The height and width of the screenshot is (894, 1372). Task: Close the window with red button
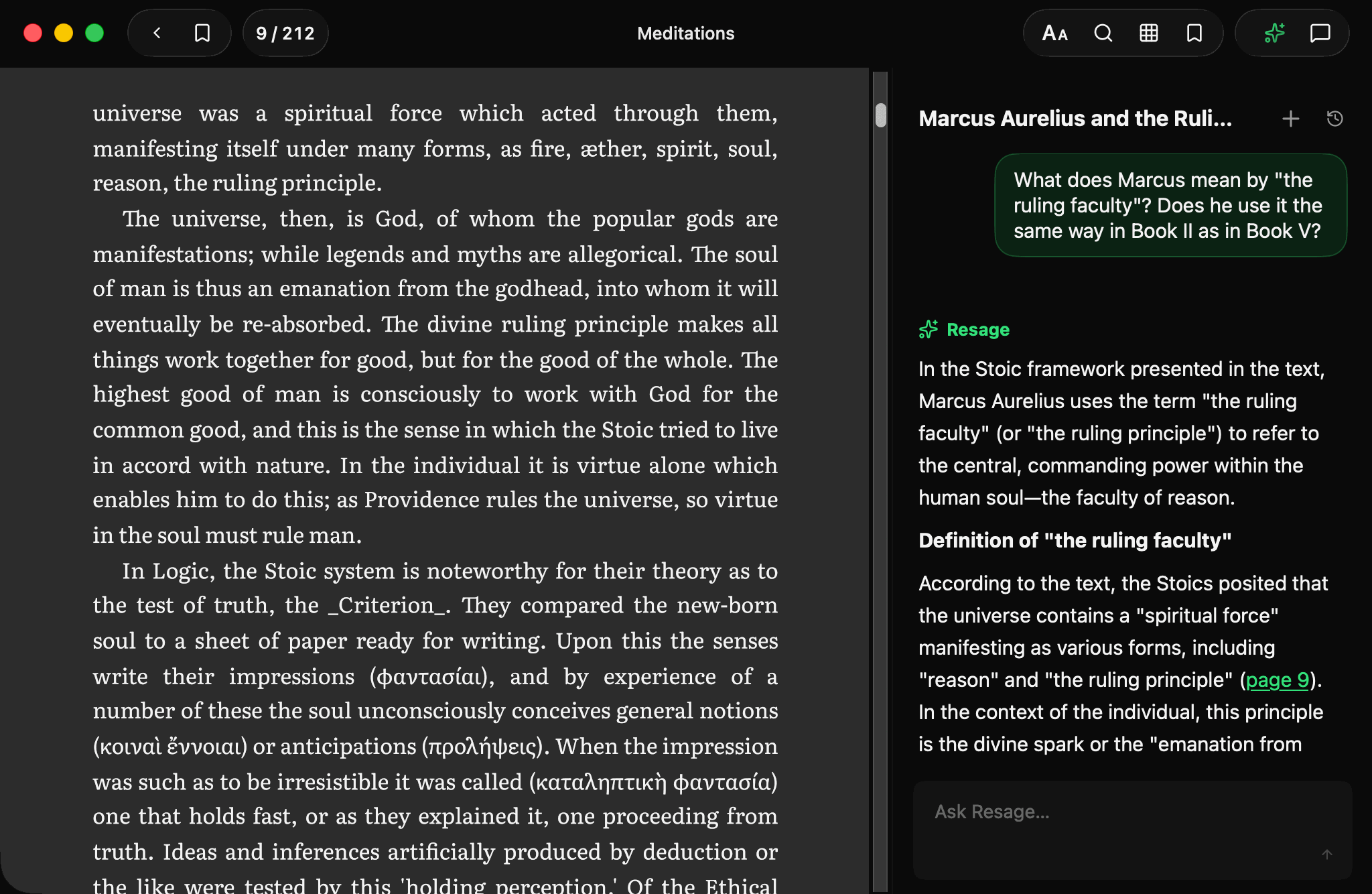point(33,33)
